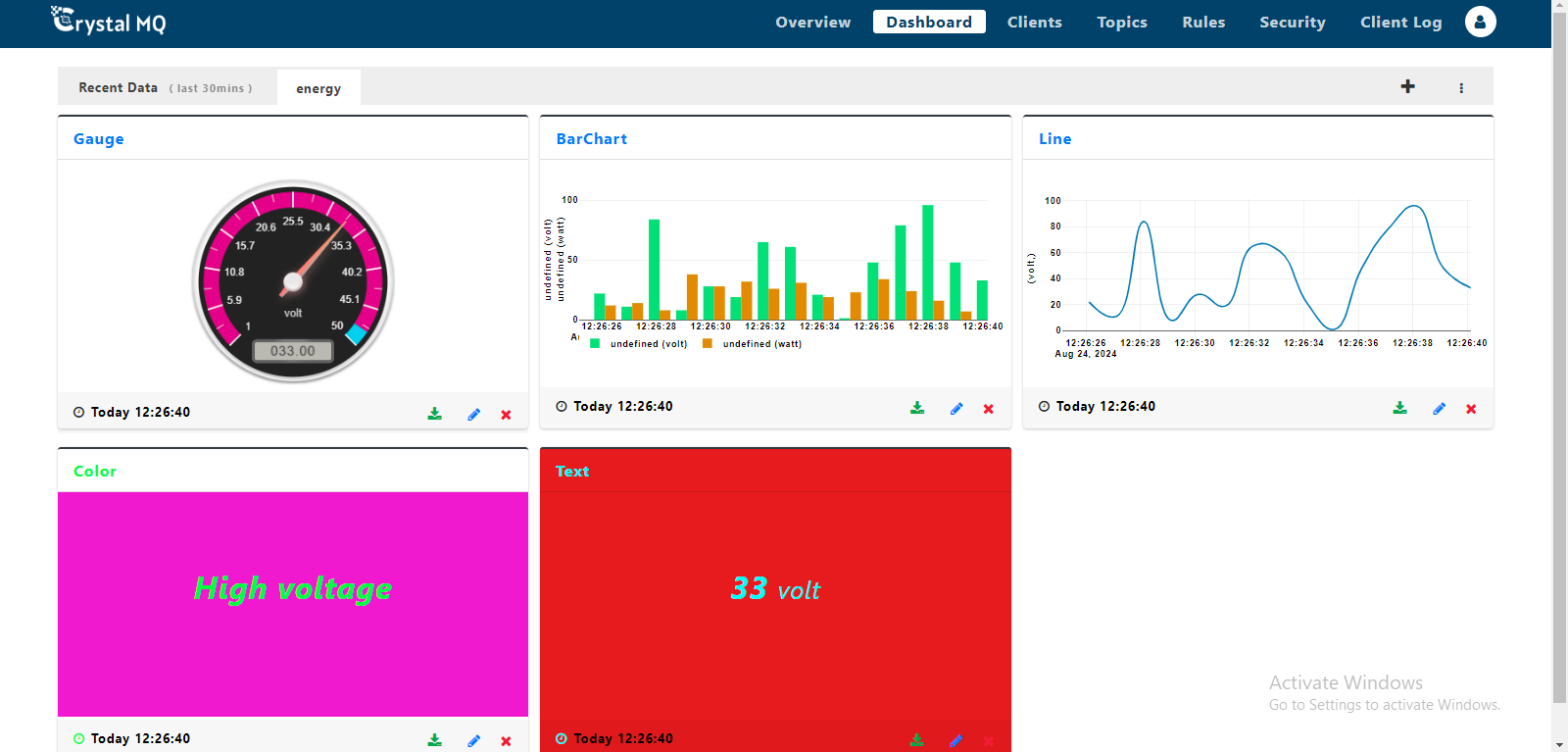
Task: Edit the Color widget
Action: coord(473,740)
